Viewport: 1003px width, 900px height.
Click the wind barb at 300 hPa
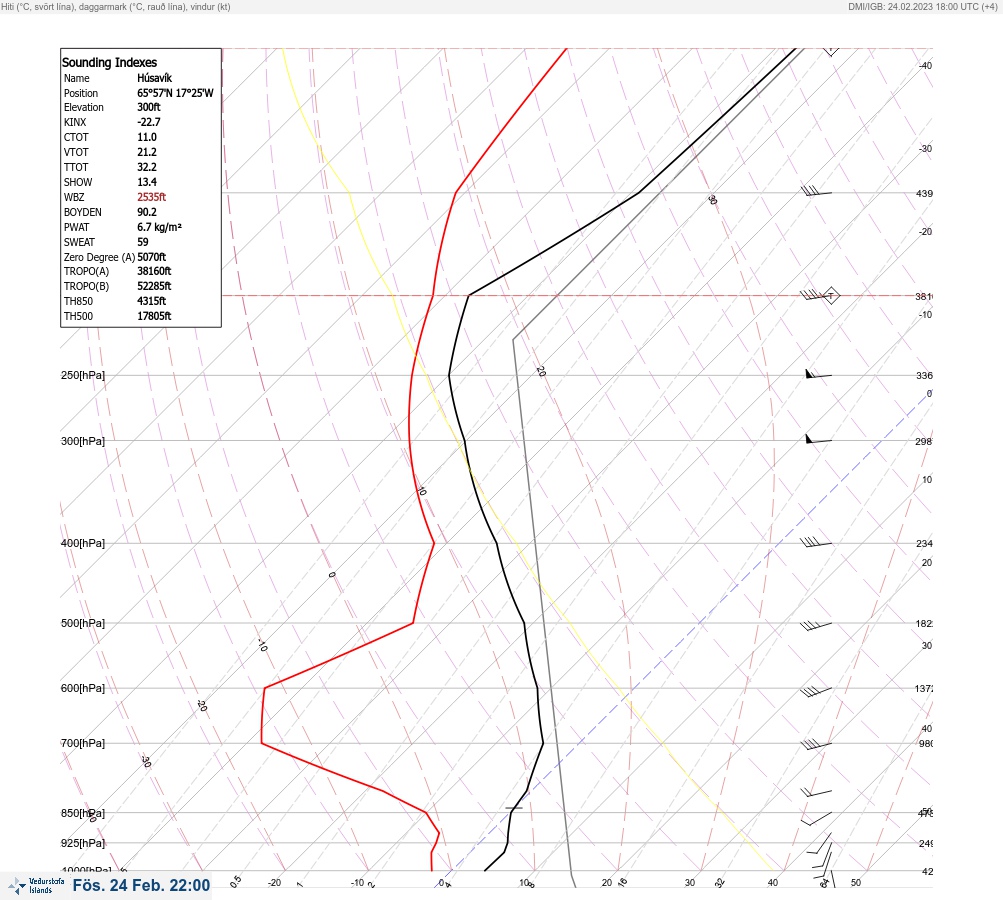click(818, 439)
